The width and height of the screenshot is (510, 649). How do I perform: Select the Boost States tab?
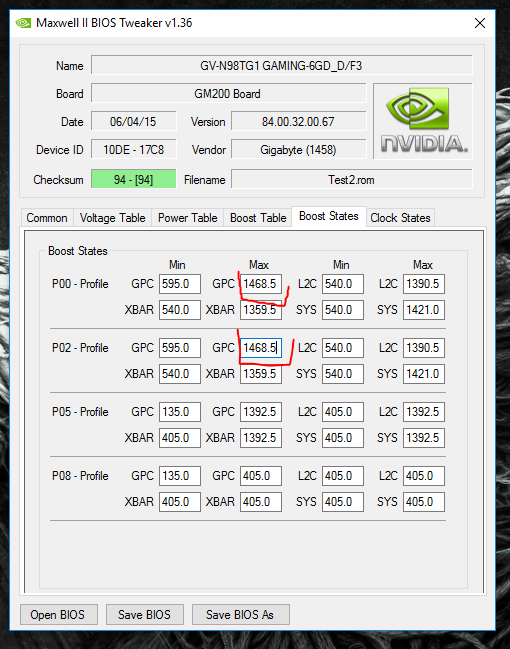point(329,216)
